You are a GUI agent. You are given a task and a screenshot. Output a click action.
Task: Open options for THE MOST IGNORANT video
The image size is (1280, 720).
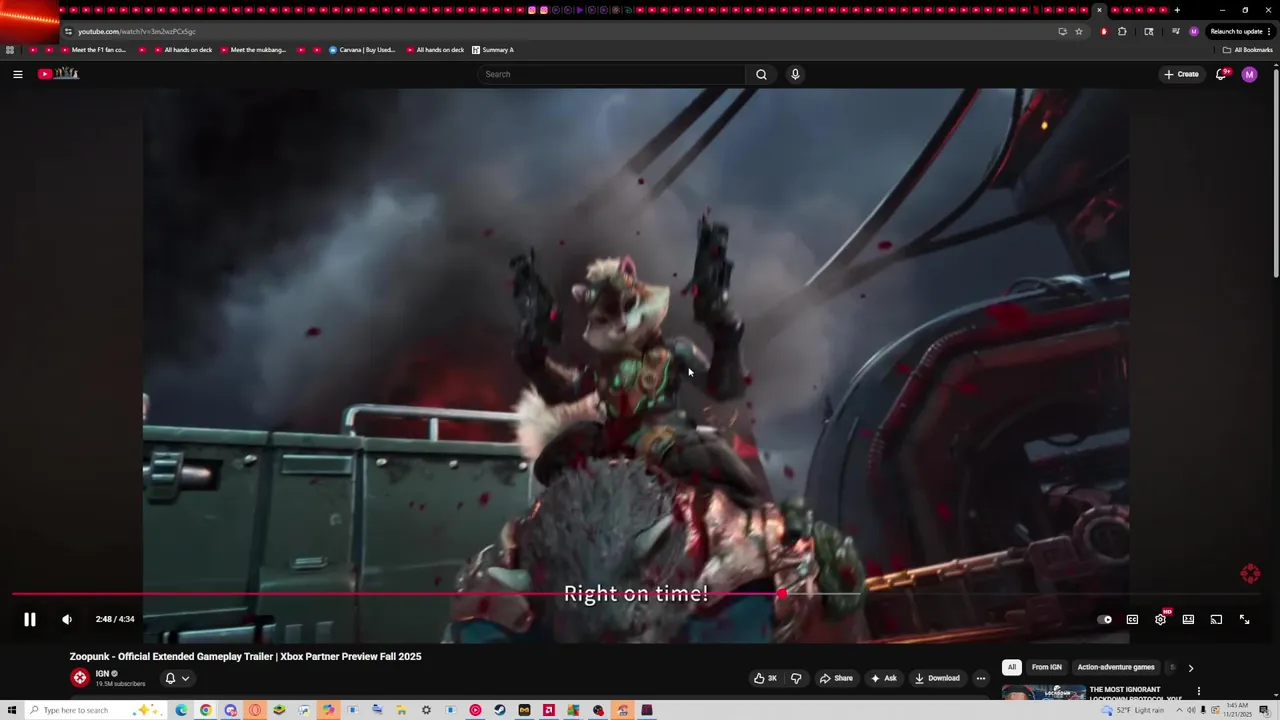[x=1198, y=691]
